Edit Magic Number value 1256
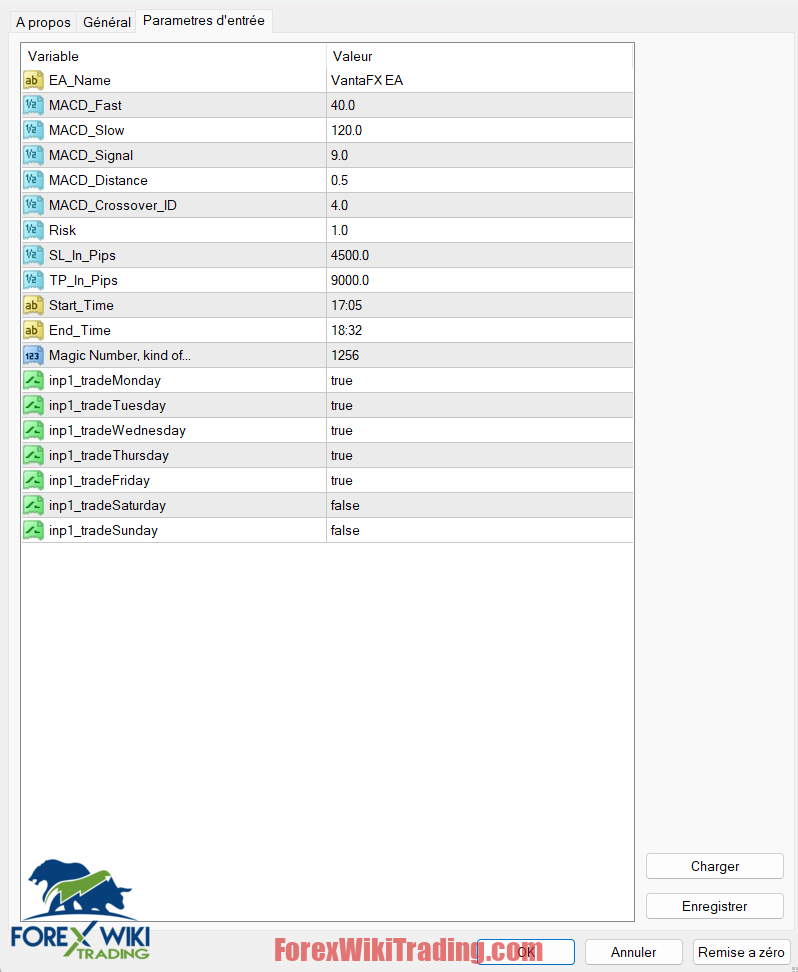 (x=480, y=355)
